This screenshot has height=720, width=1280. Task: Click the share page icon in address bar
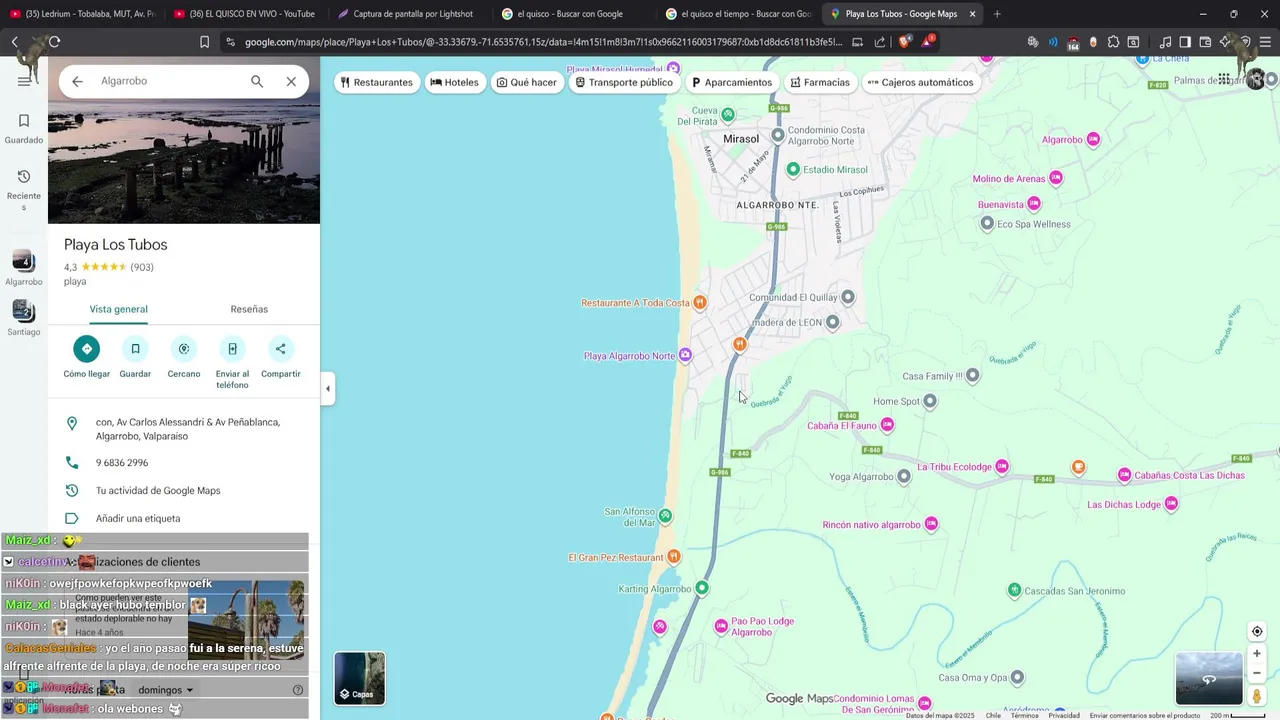880,42
